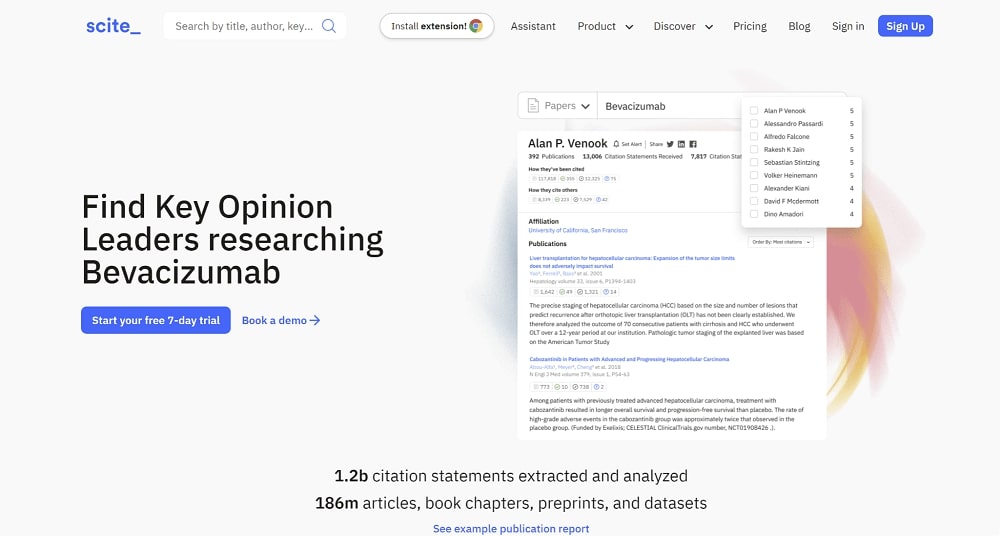This screenshot has width=1000, height=536.
Task: Click the search magnifier icon
Action: pos(328,26)
